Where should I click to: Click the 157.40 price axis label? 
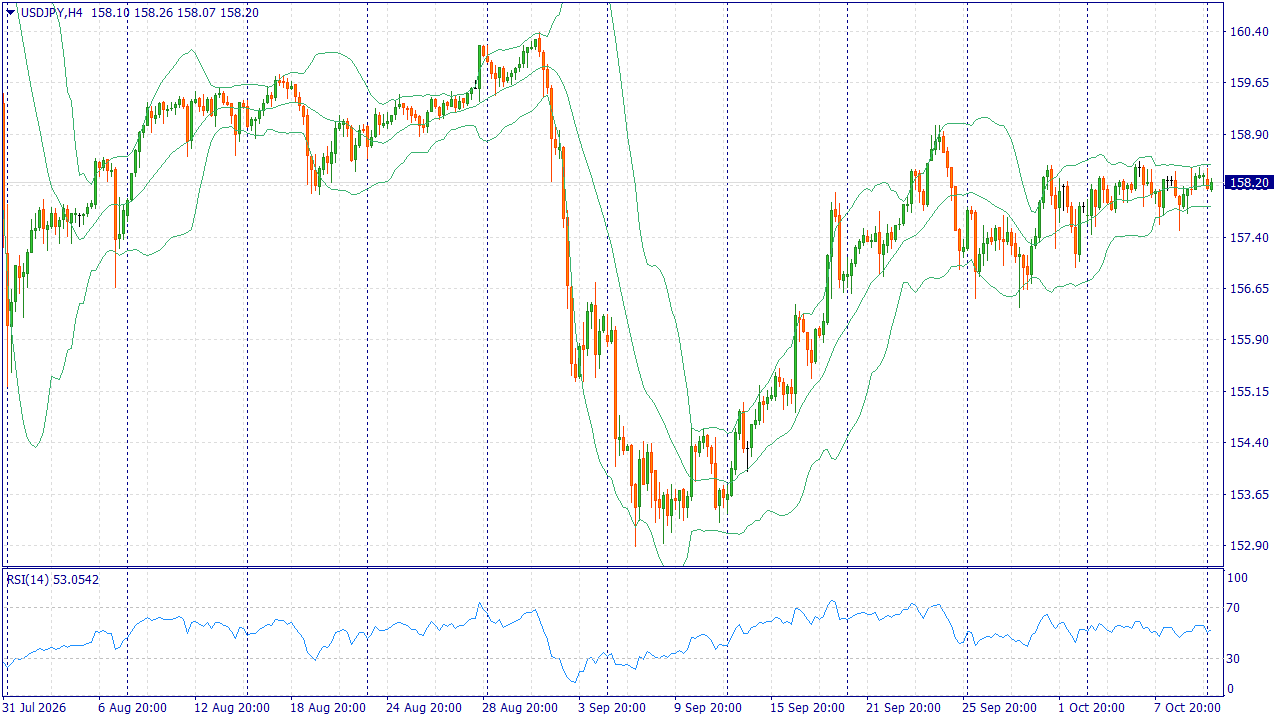1248,237
